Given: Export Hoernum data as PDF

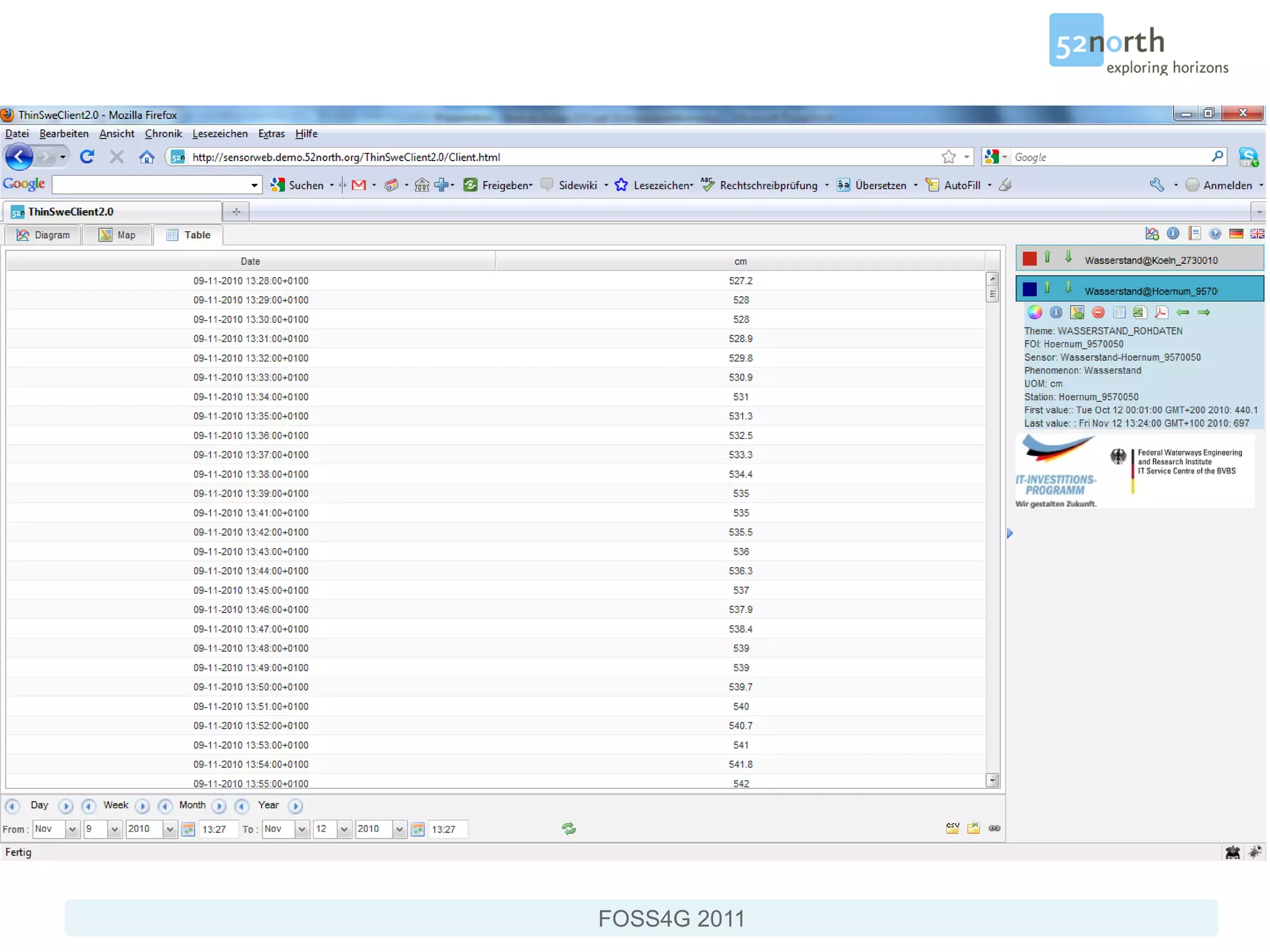Looking at the screenshot, I should 1161,312.
